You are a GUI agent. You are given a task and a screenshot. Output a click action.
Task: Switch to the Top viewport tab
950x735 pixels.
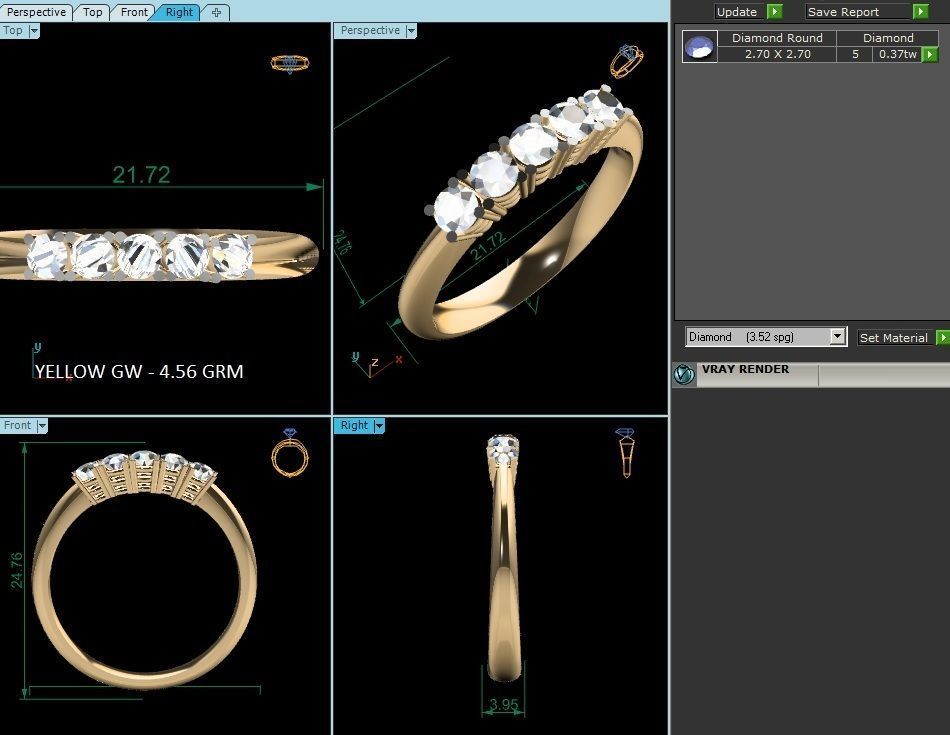point(92,12)
